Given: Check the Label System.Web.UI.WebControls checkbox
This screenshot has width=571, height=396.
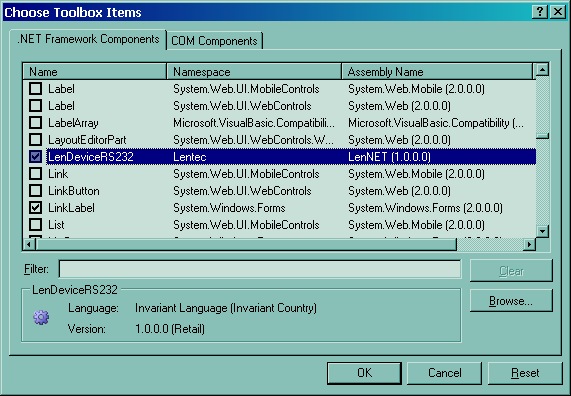Looking at the screenshot, I should 35,106.
